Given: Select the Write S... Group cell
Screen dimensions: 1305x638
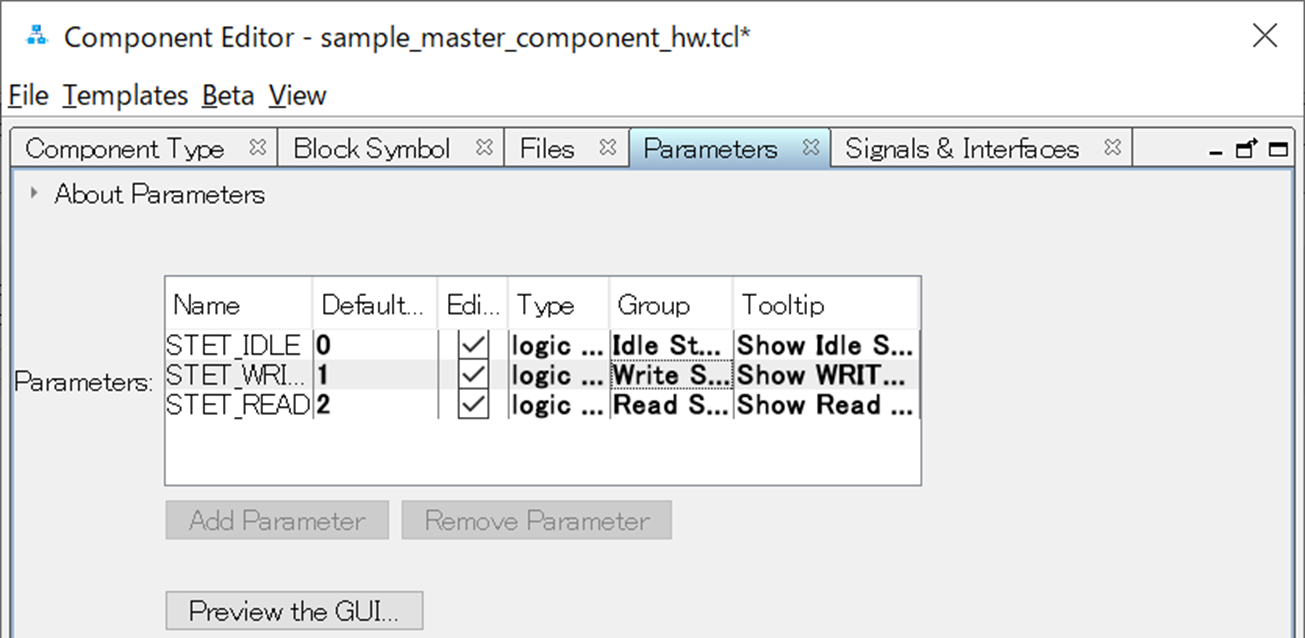Looking at the screenshot, I should [671, 375].
